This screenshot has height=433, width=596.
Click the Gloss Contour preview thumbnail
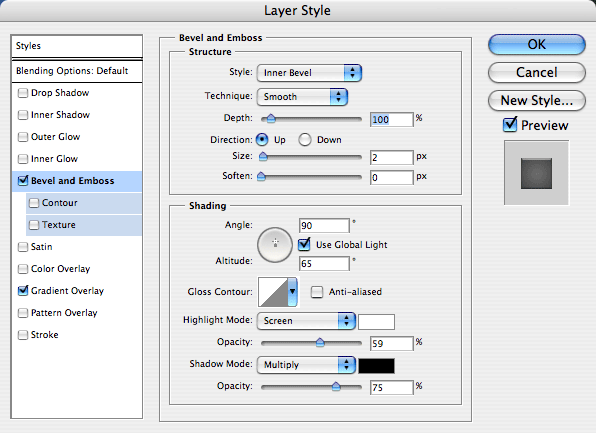pyautogui.click(x=273, y=292)
